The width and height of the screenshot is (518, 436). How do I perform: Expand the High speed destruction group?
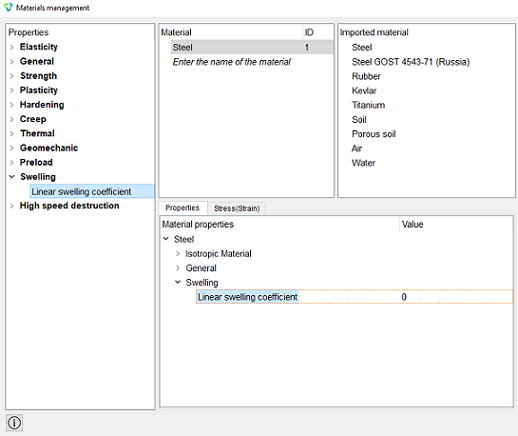(x=12, y=206)
